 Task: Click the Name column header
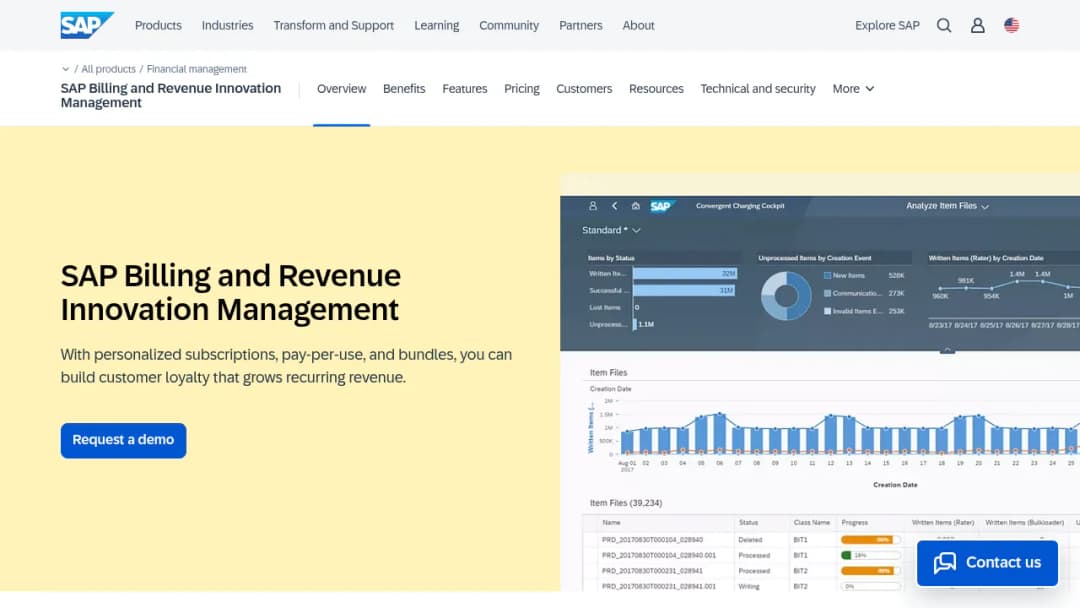[x=611, y=523]
